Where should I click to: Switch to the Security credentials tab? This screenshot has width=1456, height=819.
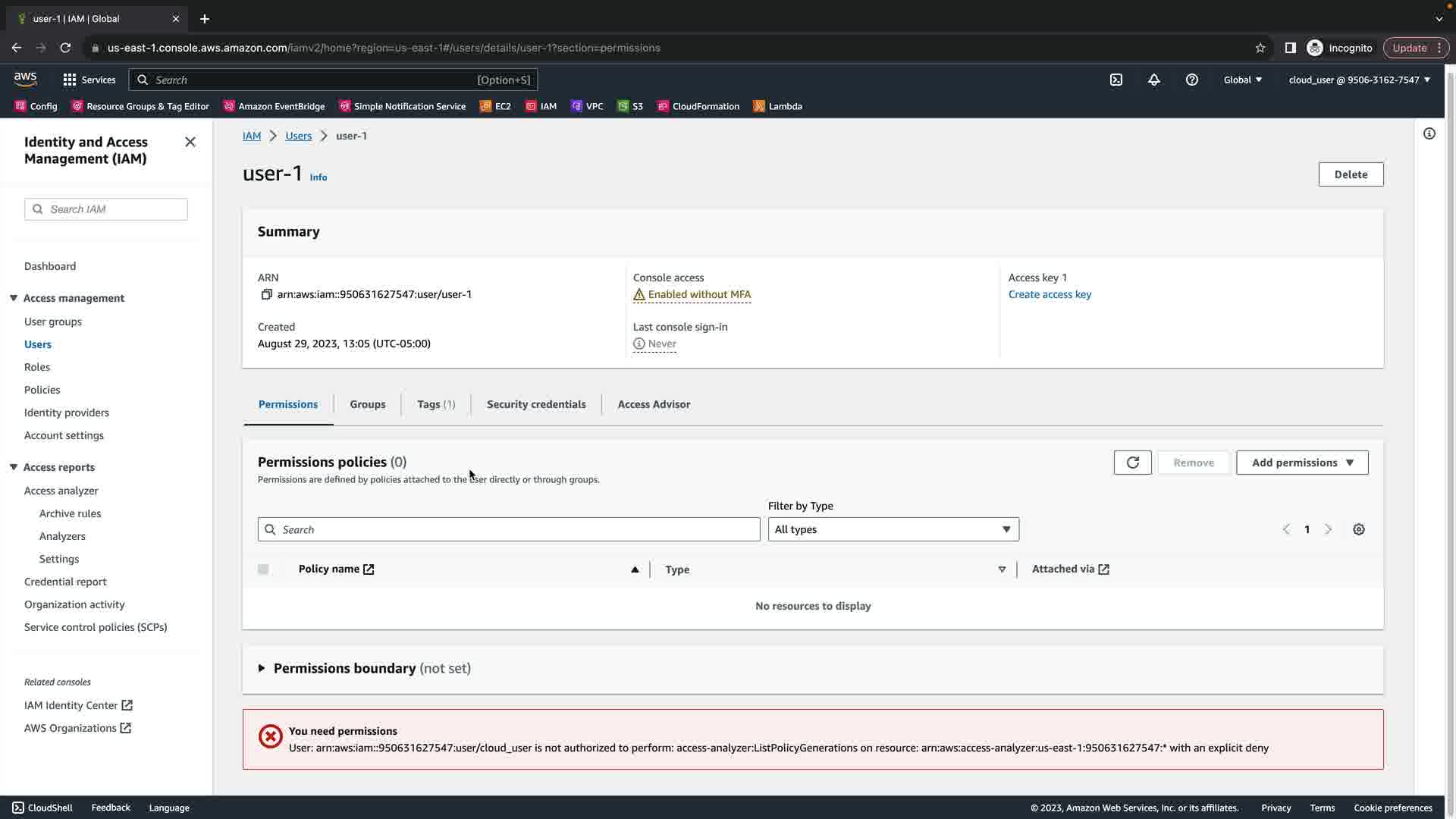(x=535, y=404)
